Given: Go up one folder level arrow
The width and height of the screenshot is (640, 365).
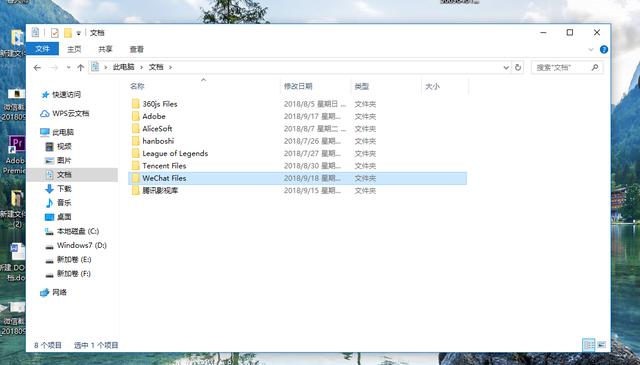Looking at the screenshot, I should 80,68.
